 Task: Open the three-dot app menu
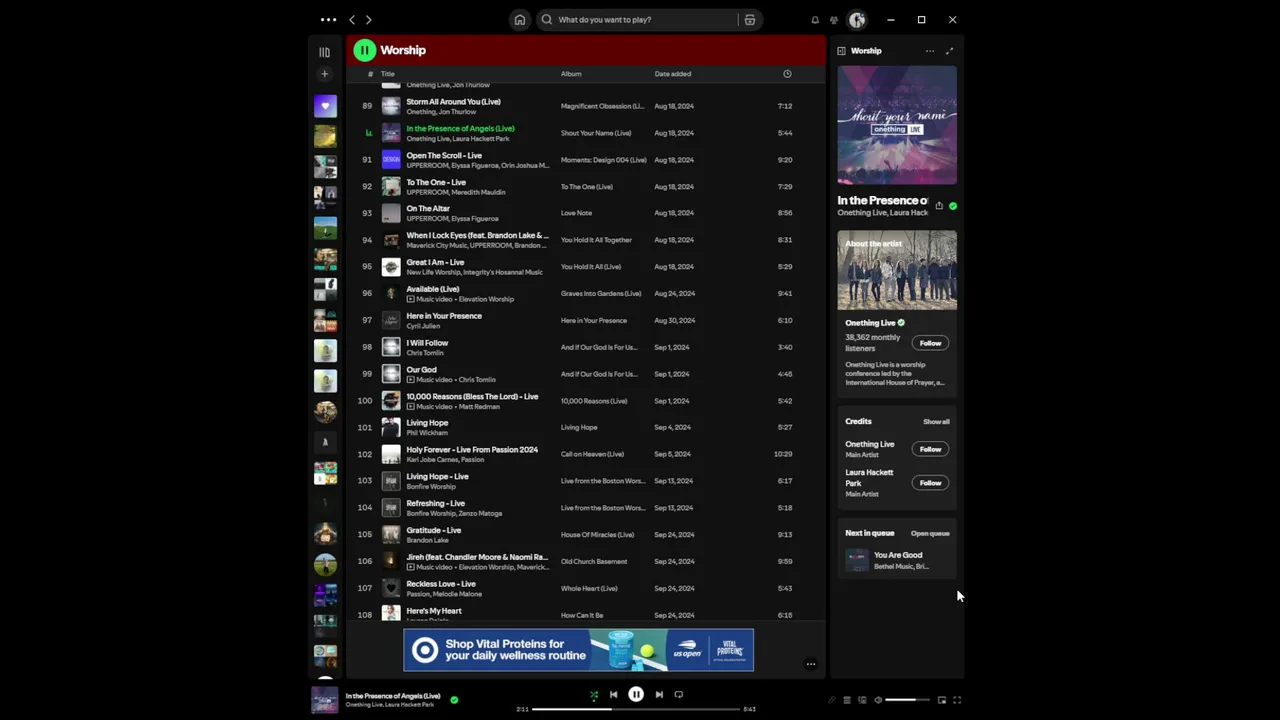[328, 19]
